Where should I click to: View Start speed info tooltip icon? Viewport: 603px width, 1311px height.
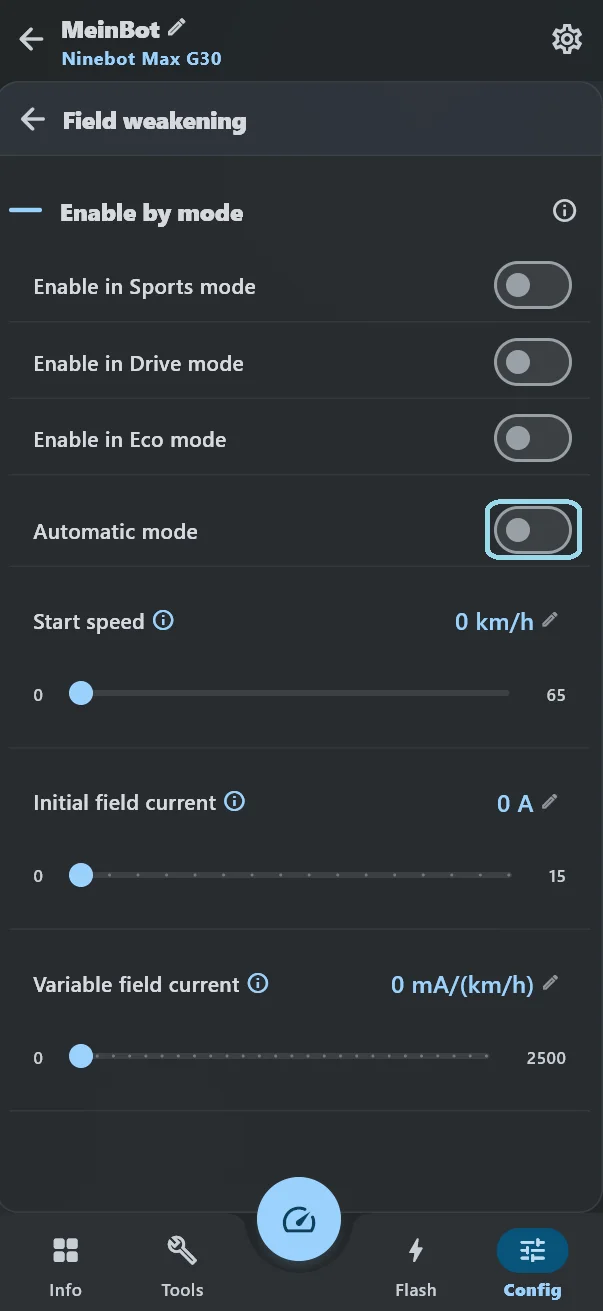(x=163, y=620)
